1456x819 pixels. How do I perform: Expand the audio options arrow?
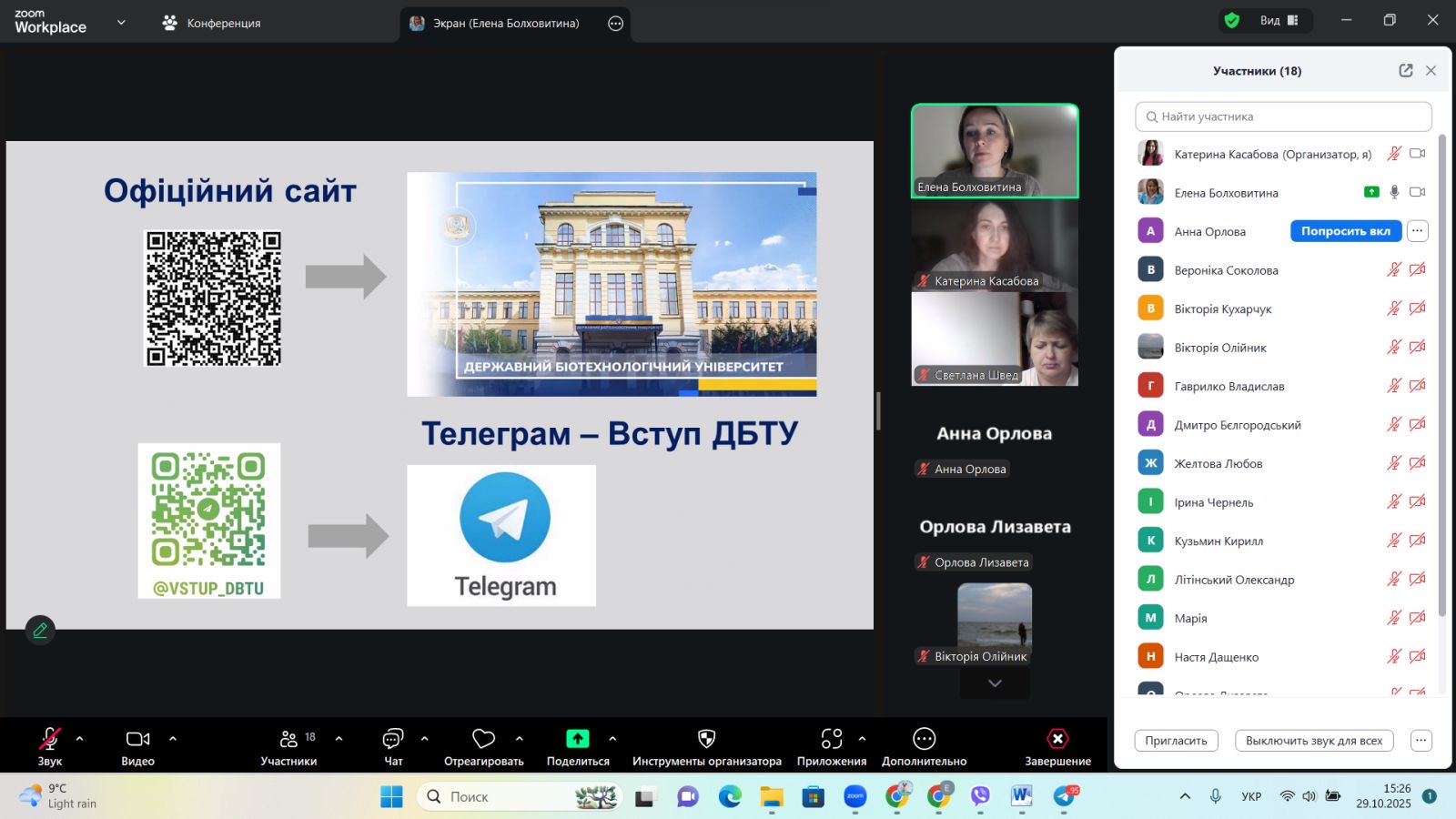80,739
